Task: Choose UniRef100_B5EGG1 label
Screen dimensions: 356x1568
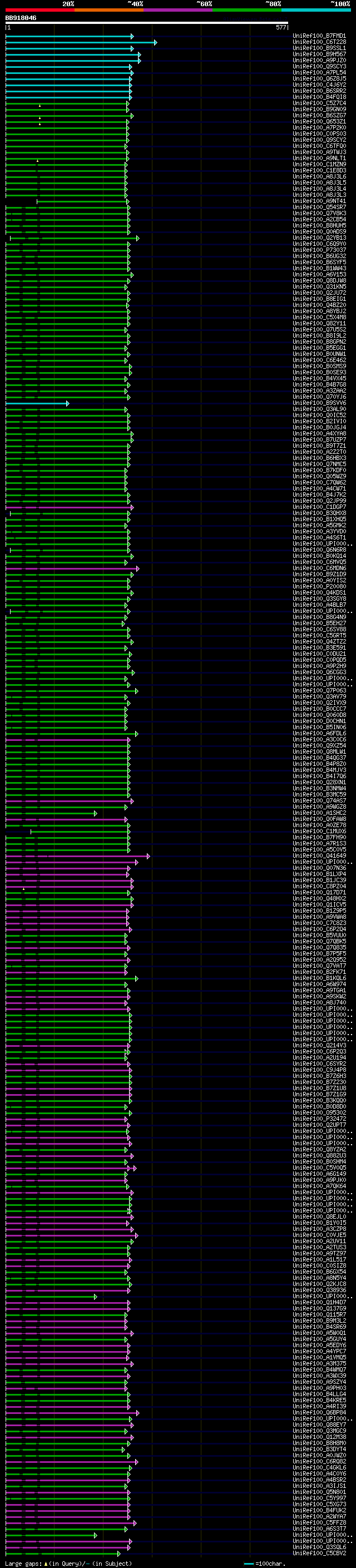Action: 319,348
